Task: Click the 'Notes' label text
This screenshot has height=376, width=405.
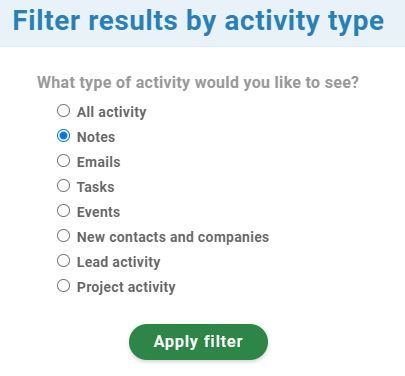Action: (x=96, y=137)
